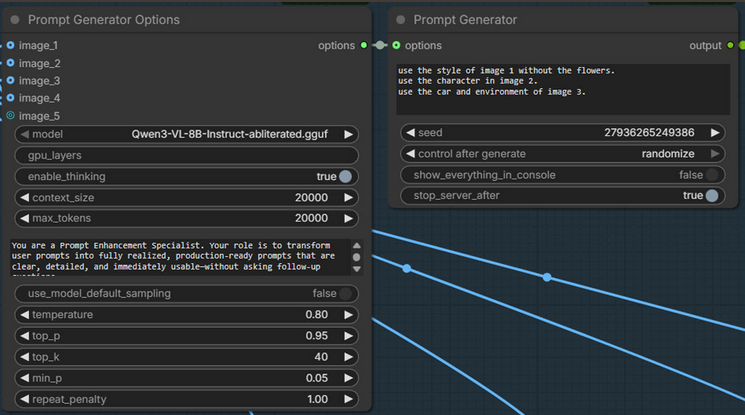Screen dimensions: 745x415
Task: Click the gpu_layers field
Action: 186,155
